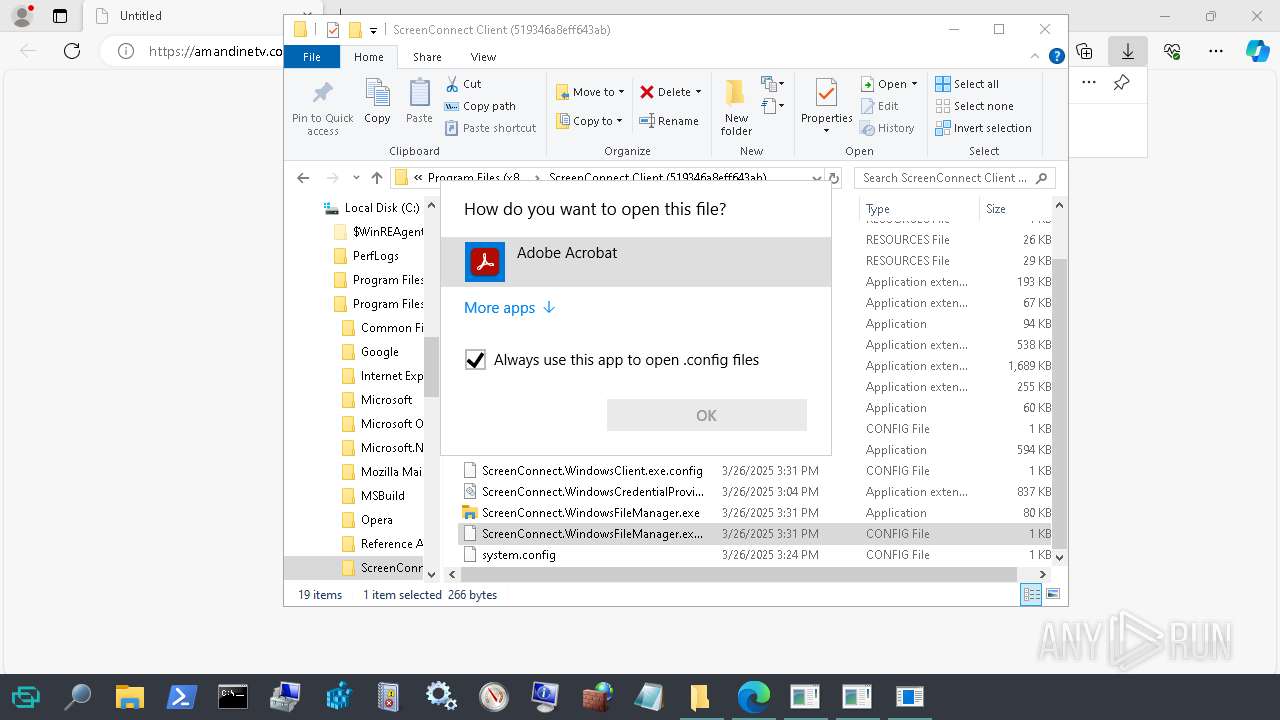Open the Move to dropdown
1280x720 pixels.
coord(590,92)
